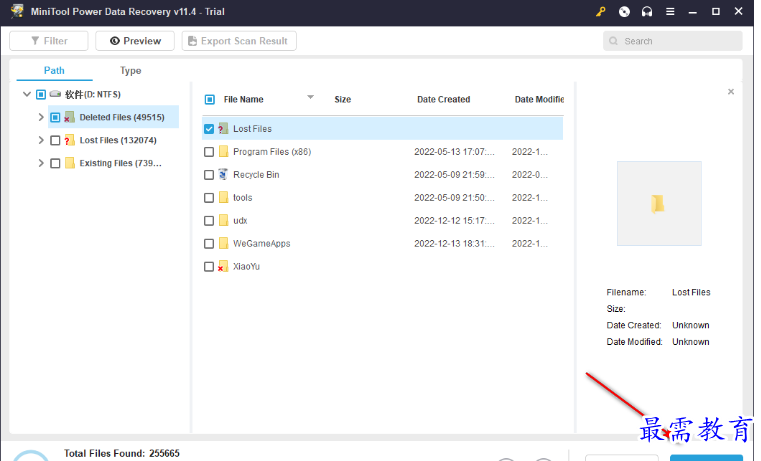Click the WeGameApps folder icon
Screen dimensions: 761x461
(x=223, y=243)
